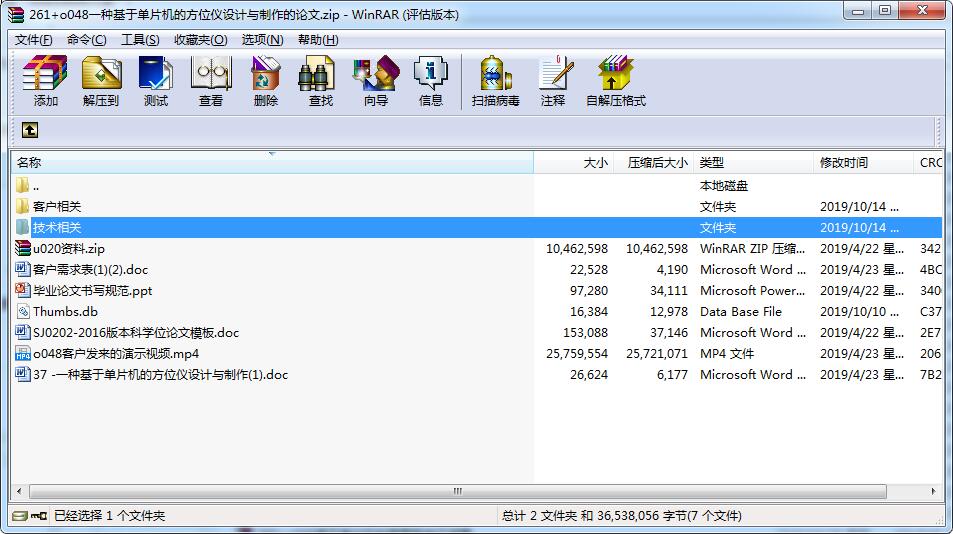Sort by the 大小 column header
The width and height of the screenshot is (953, 534).
[x=574, y=163]
